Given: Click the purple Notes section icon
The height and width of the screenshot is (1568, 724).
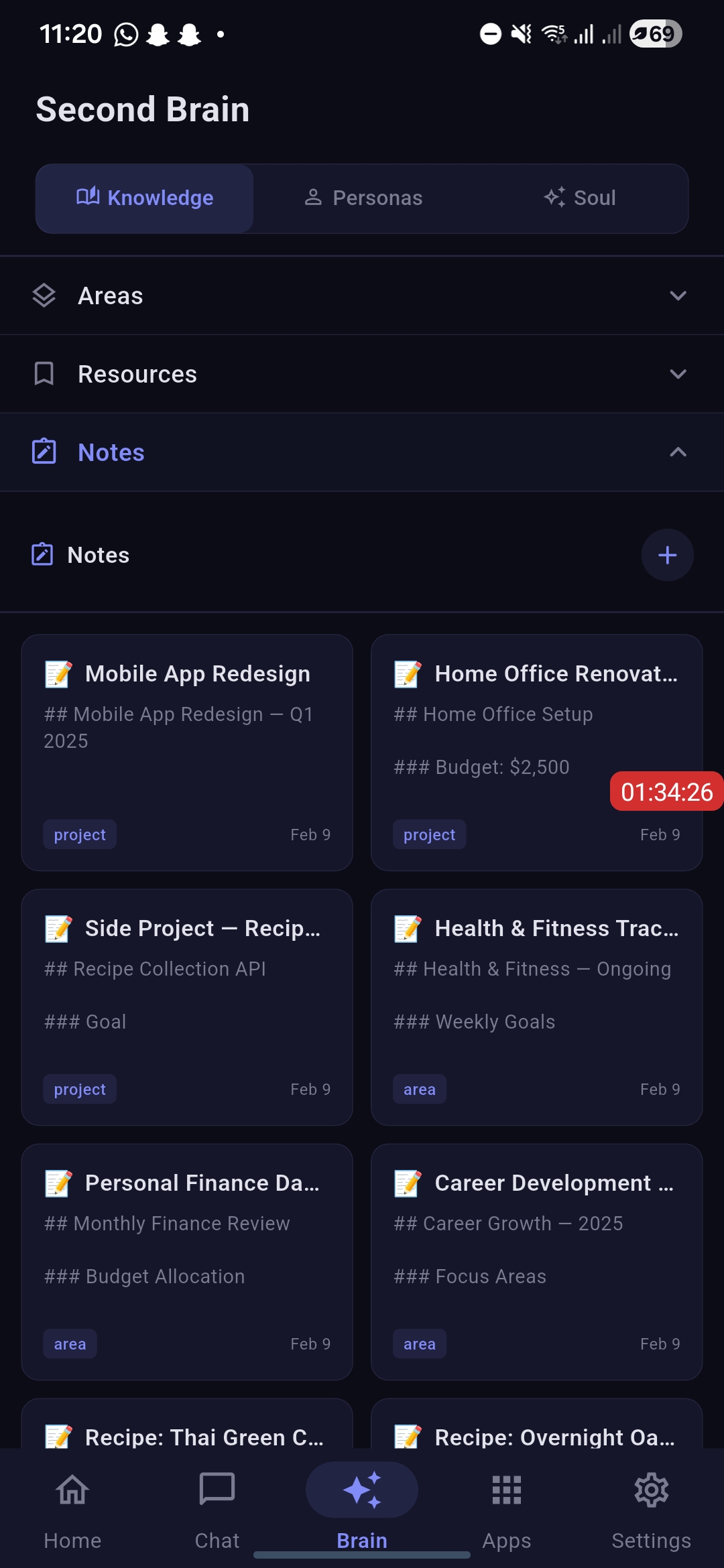Looking at the screenshot, I should [x=44, y=452].
